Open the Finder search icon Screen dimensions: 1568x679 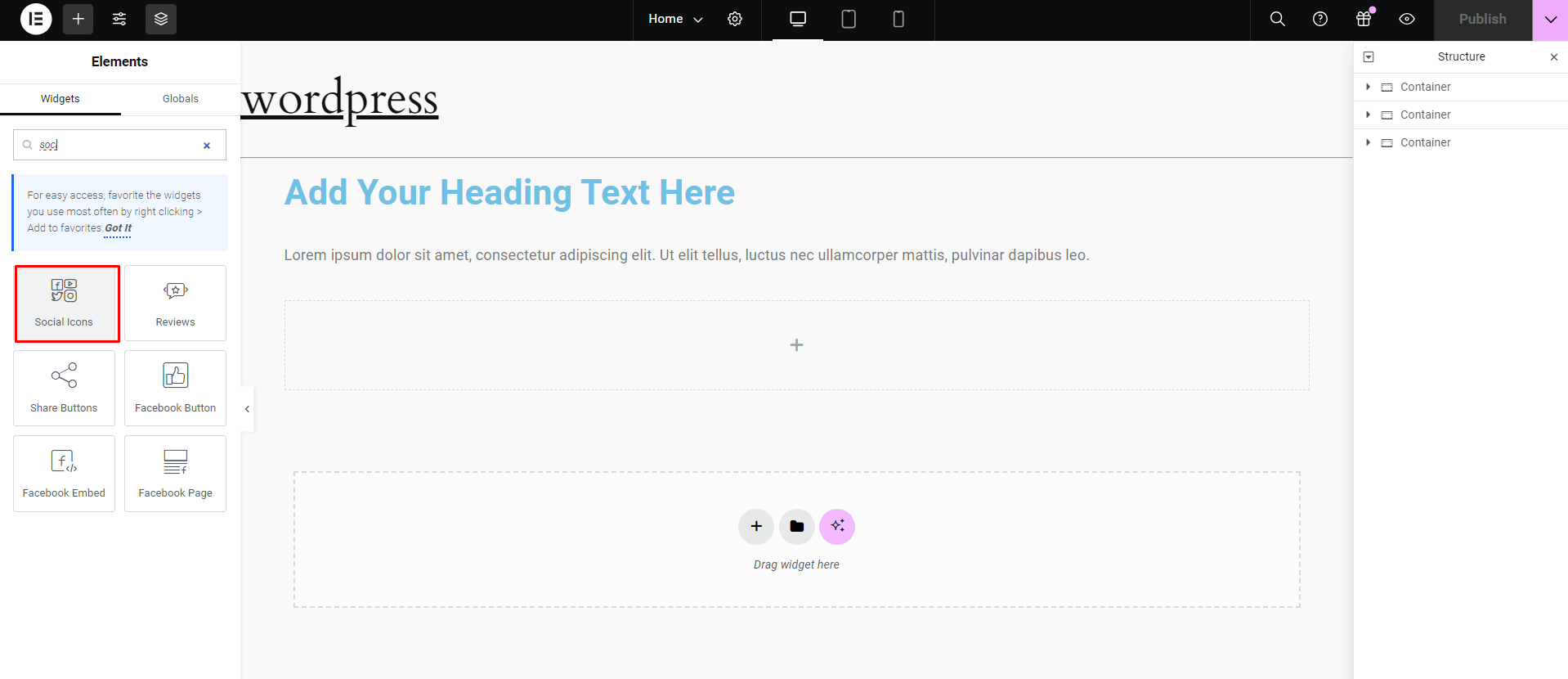1277,19
